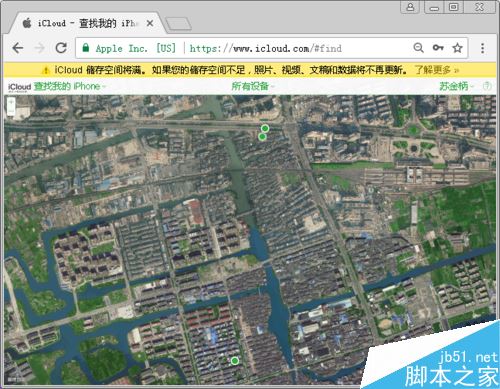
Task: Click the browser forward arrow
Action: pyautogui.click(x=39, y=48)
